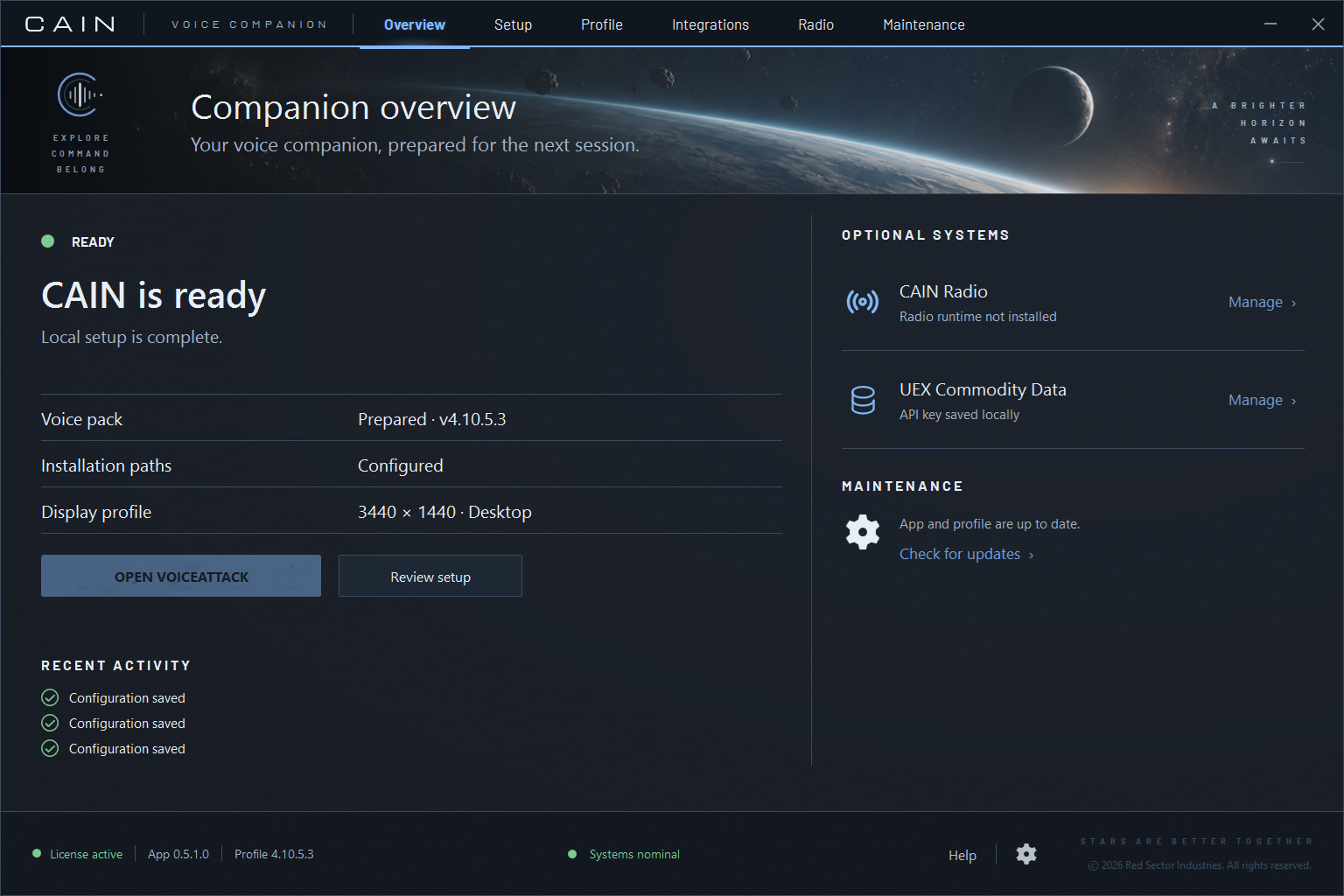
Task: Click the Voice pack row label
Action: point(82,419)
